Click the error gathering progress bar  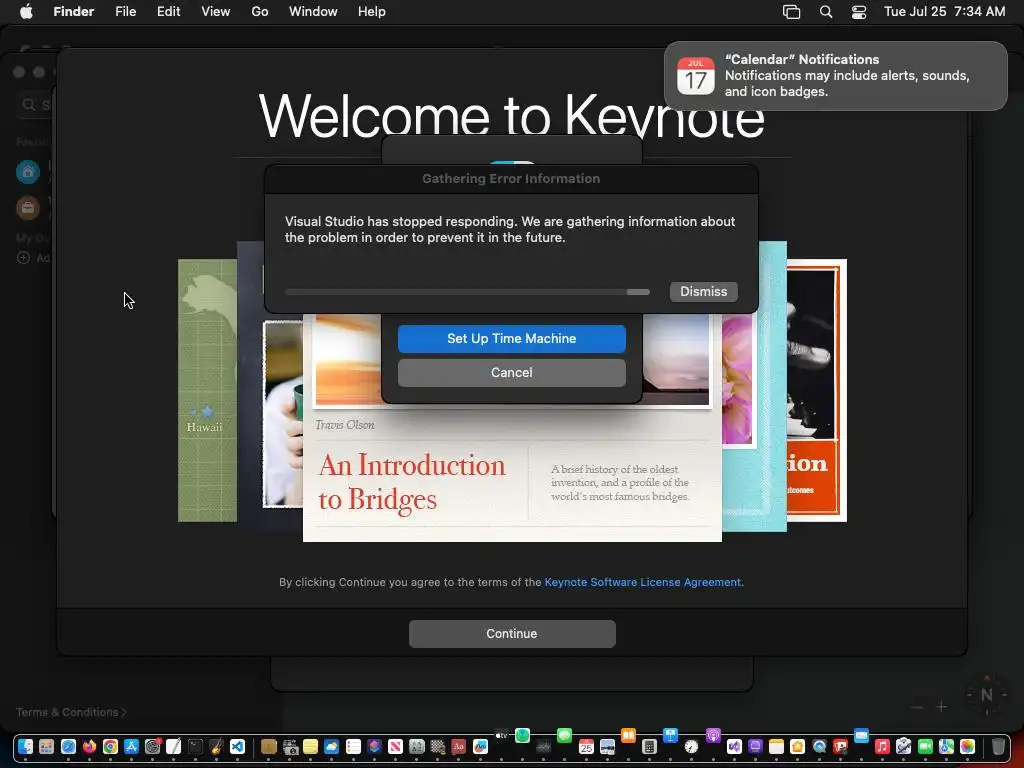(467, 292)
